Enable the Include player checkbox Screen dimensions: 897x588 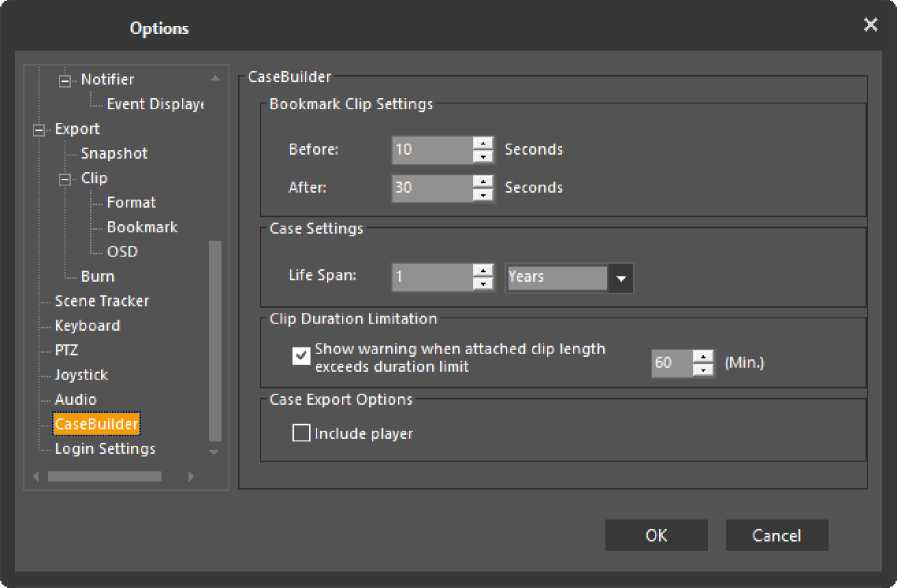(300, 433)
